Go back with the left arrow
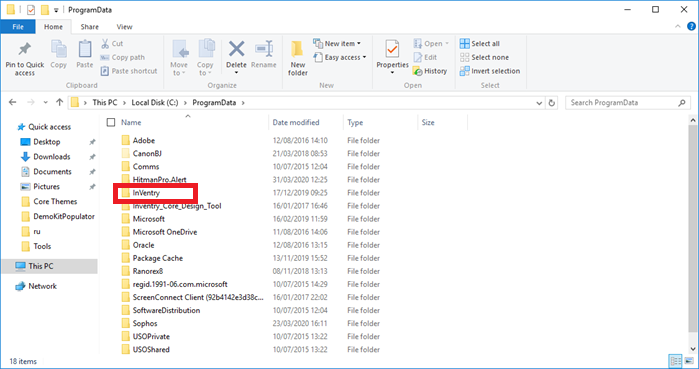699x369 pixels. 12,102
